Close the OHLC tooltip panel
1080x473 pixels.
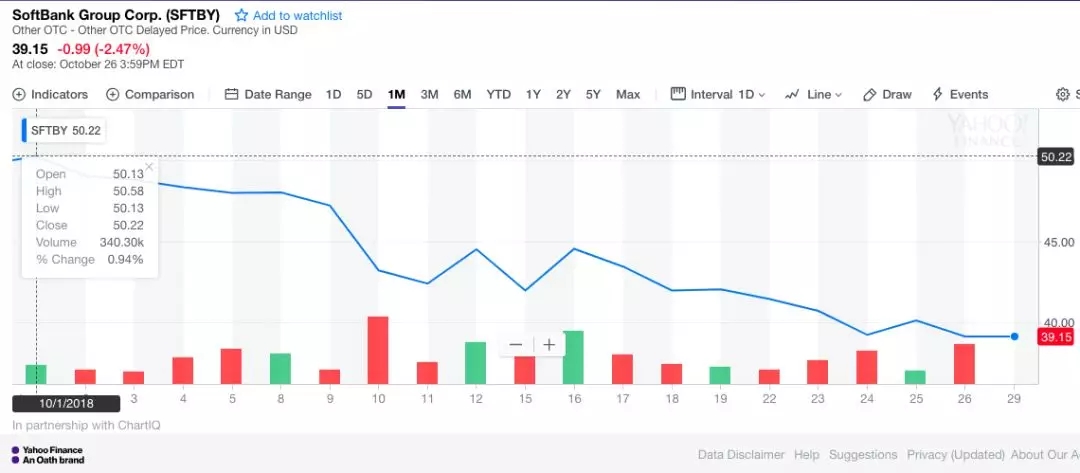(x=149, y=166)
